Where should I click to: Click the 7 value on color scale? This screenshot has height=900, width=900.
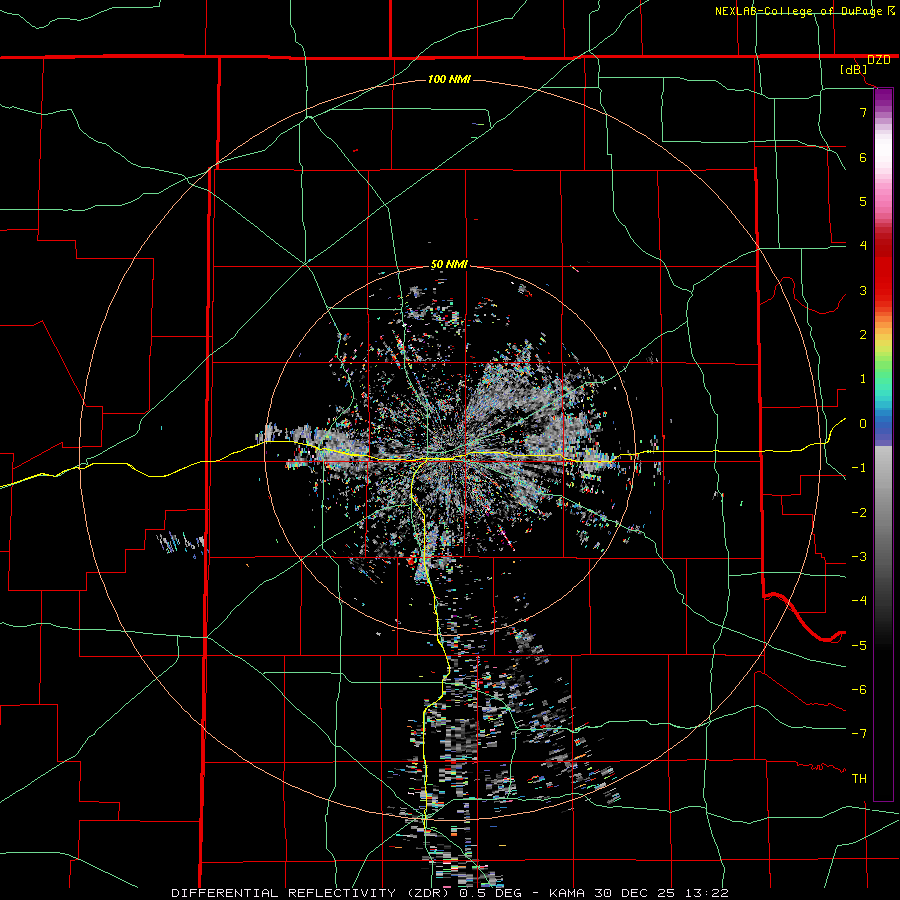[863, 112]
